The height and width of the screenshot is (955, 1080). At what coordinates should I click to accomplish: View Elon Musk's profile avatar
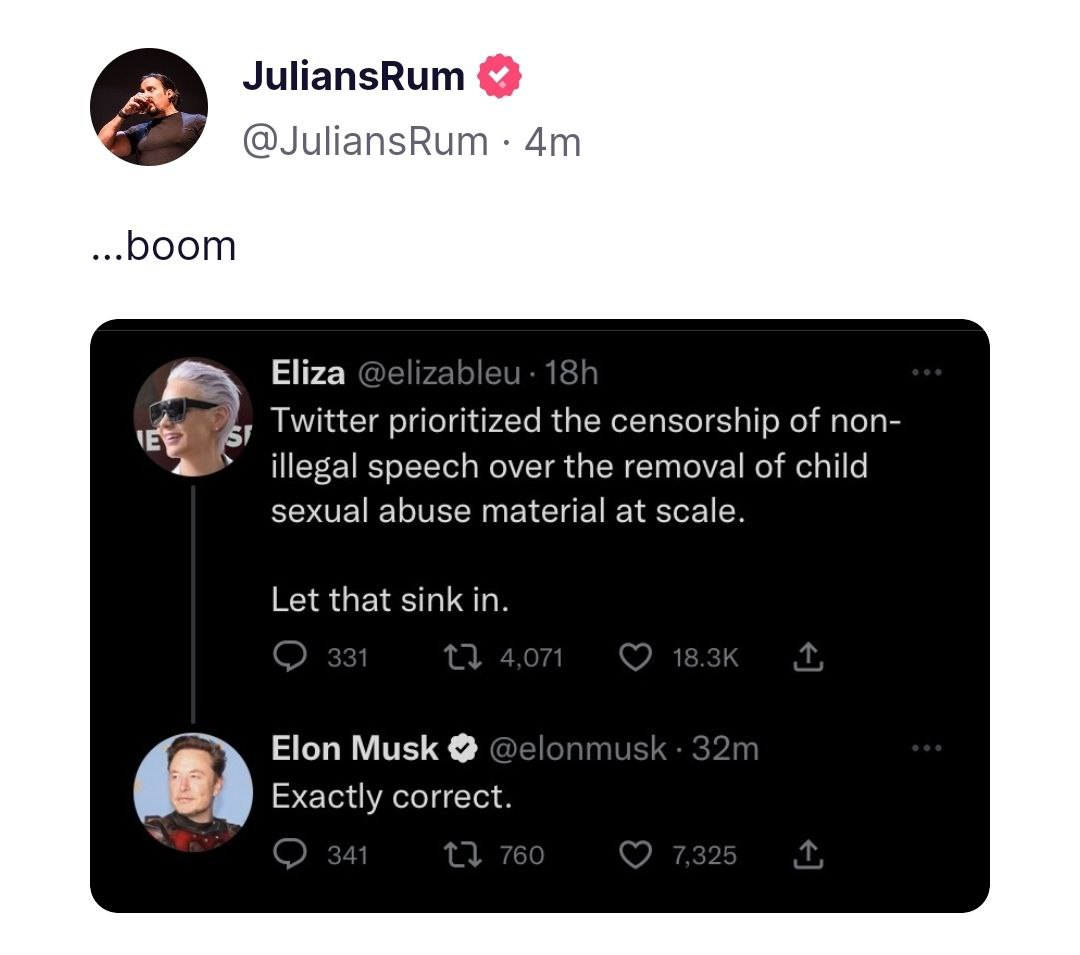[193, 792]
